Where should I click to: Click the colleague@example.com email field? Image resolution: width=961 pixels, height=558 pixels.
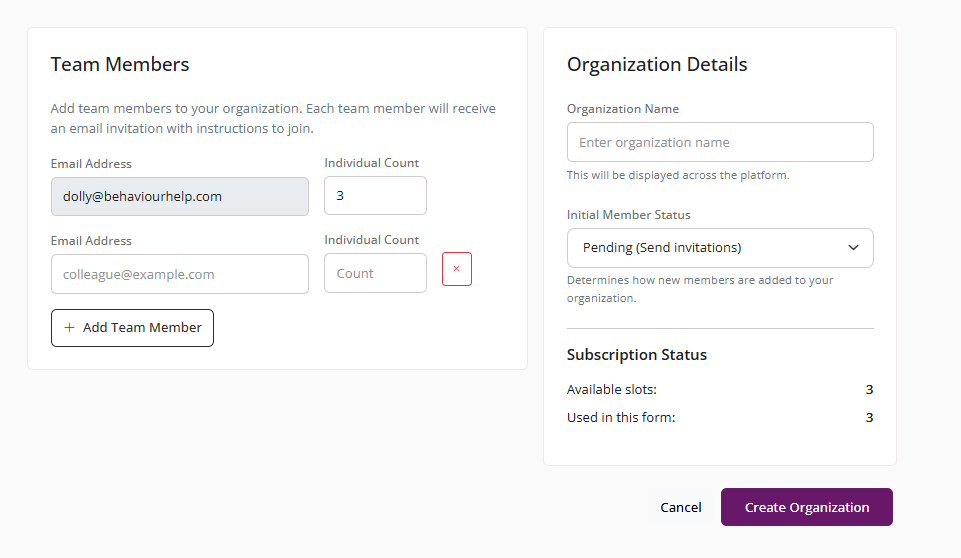click(180, 274)
